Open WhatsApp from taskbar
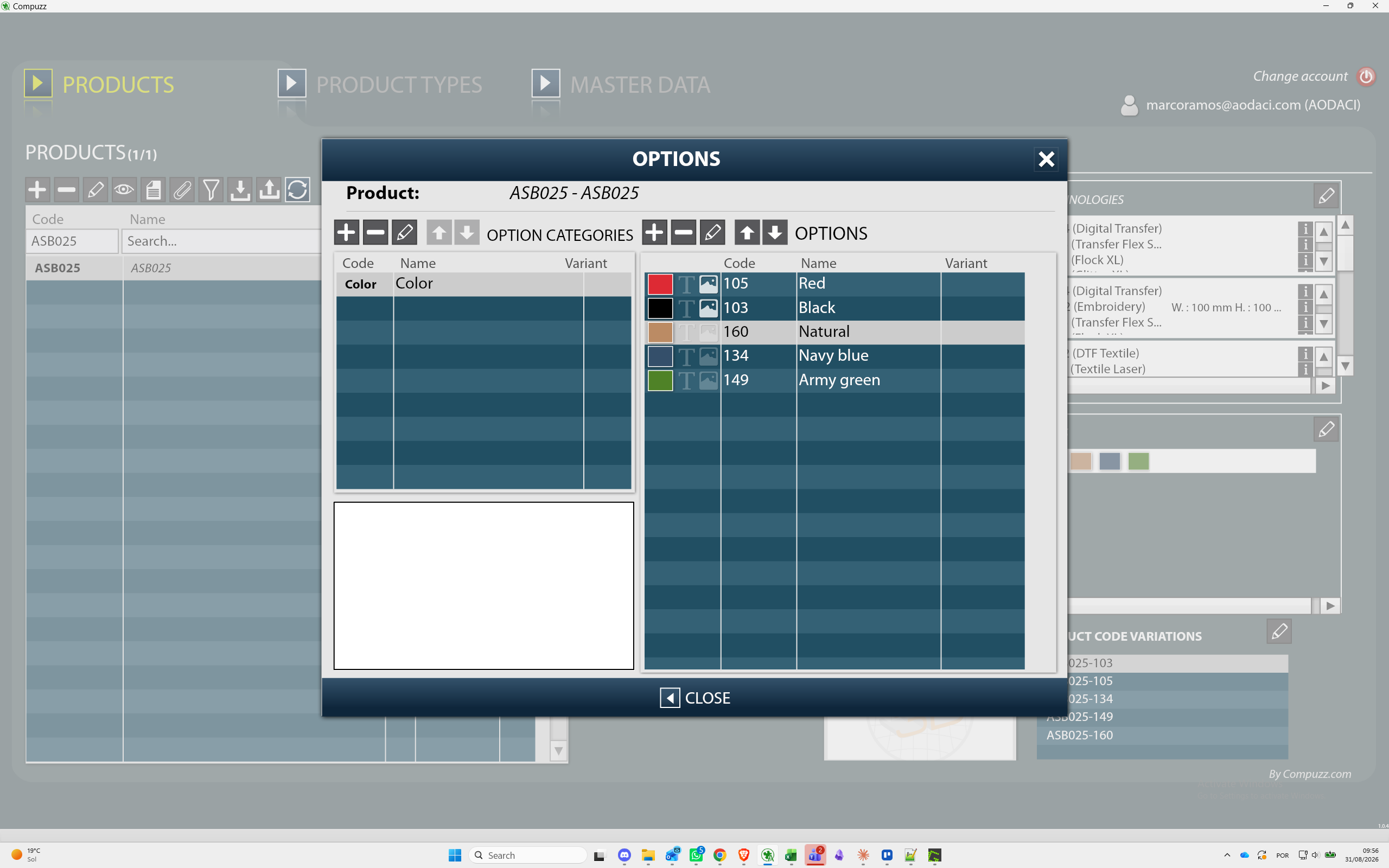 coord(696,855)
